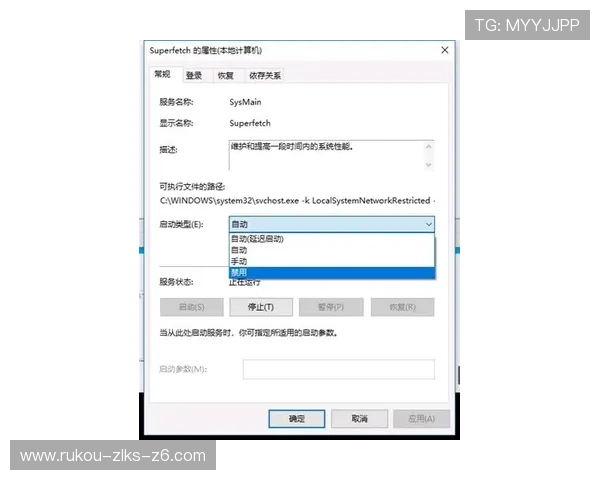The height and width of the screenshot is (480, 600).
Task: Confirm with the 确定 button
Action: [x=297, y=419]
